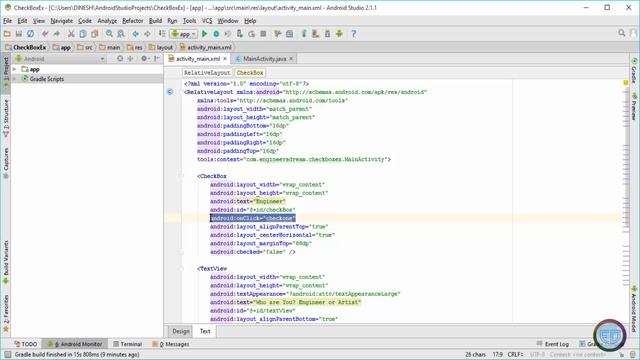Click the Search Everywhere magnifier icon
640x360 pixels.
[x=622, y=33]
